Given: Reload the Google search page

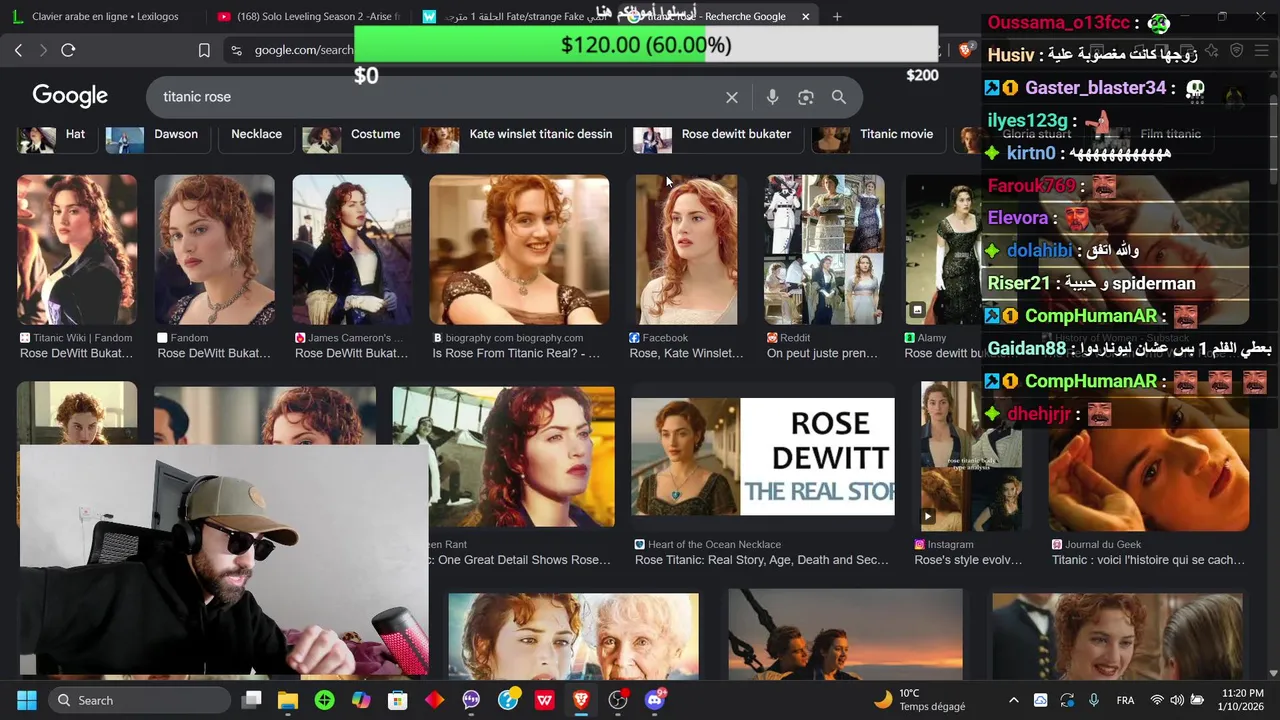Looking at the screenshot, I should [x=68, y=50].
